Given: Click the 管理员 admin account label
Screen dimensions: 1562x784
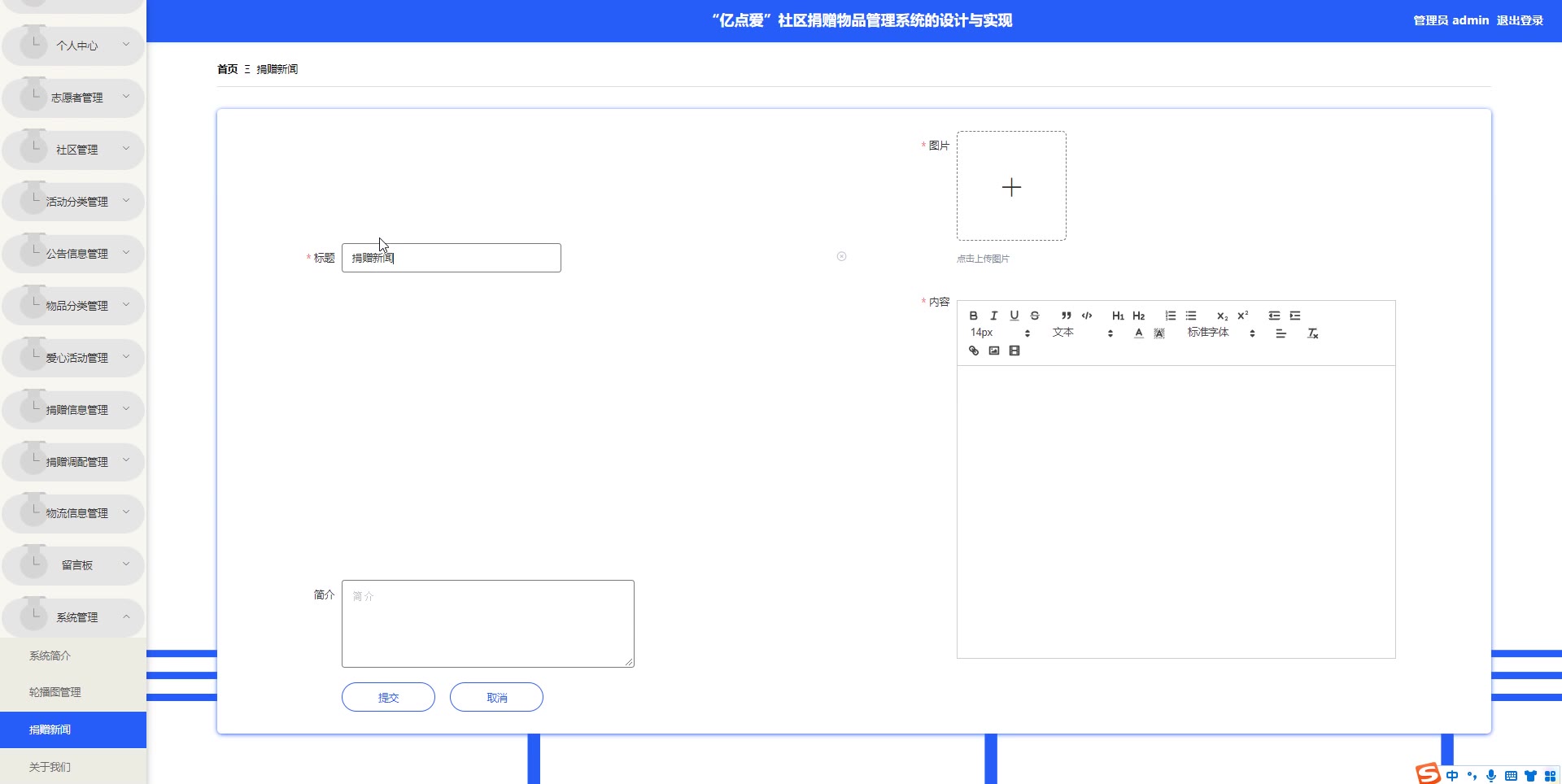Looking at the screenshot, I should pos(1451,20).
